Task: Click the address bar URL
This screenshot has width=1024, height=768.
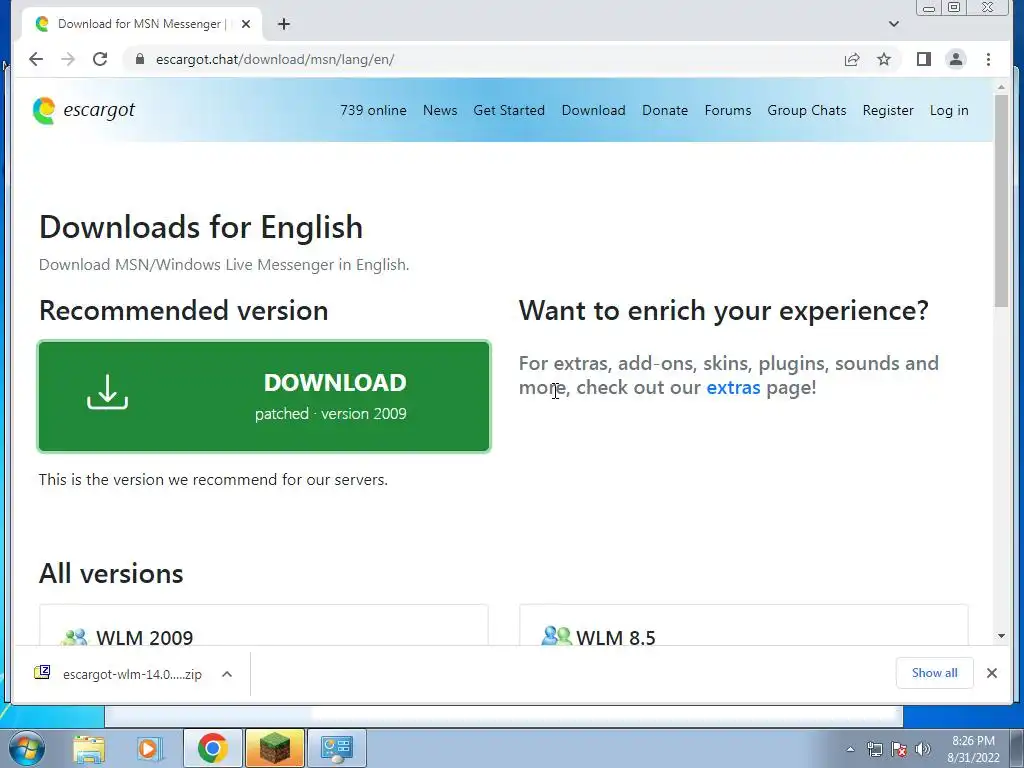Action: tap(275, 59)
